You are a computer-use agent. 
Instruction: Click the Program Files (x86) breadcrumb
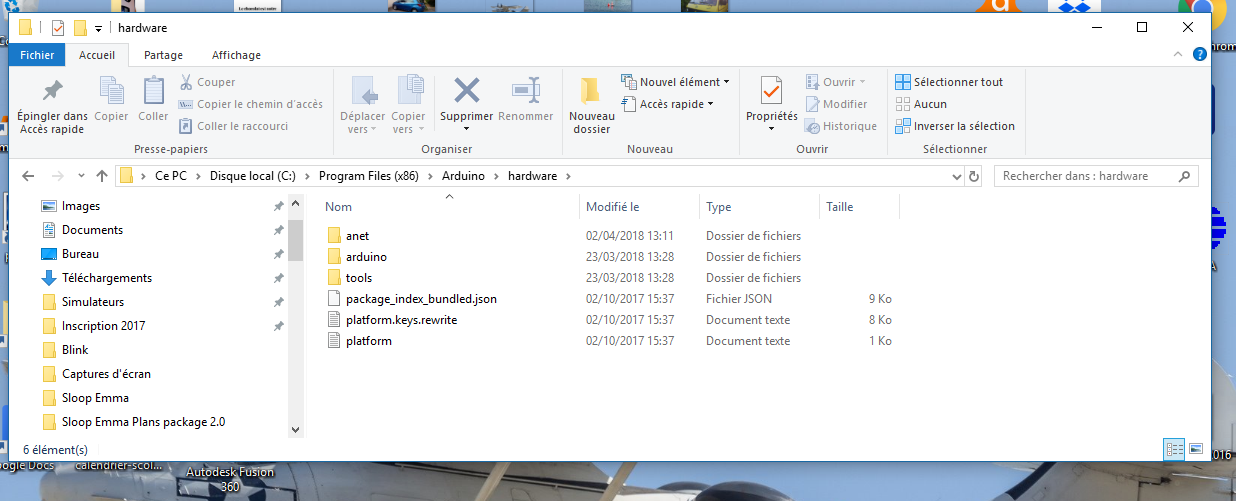pos(368,176)
